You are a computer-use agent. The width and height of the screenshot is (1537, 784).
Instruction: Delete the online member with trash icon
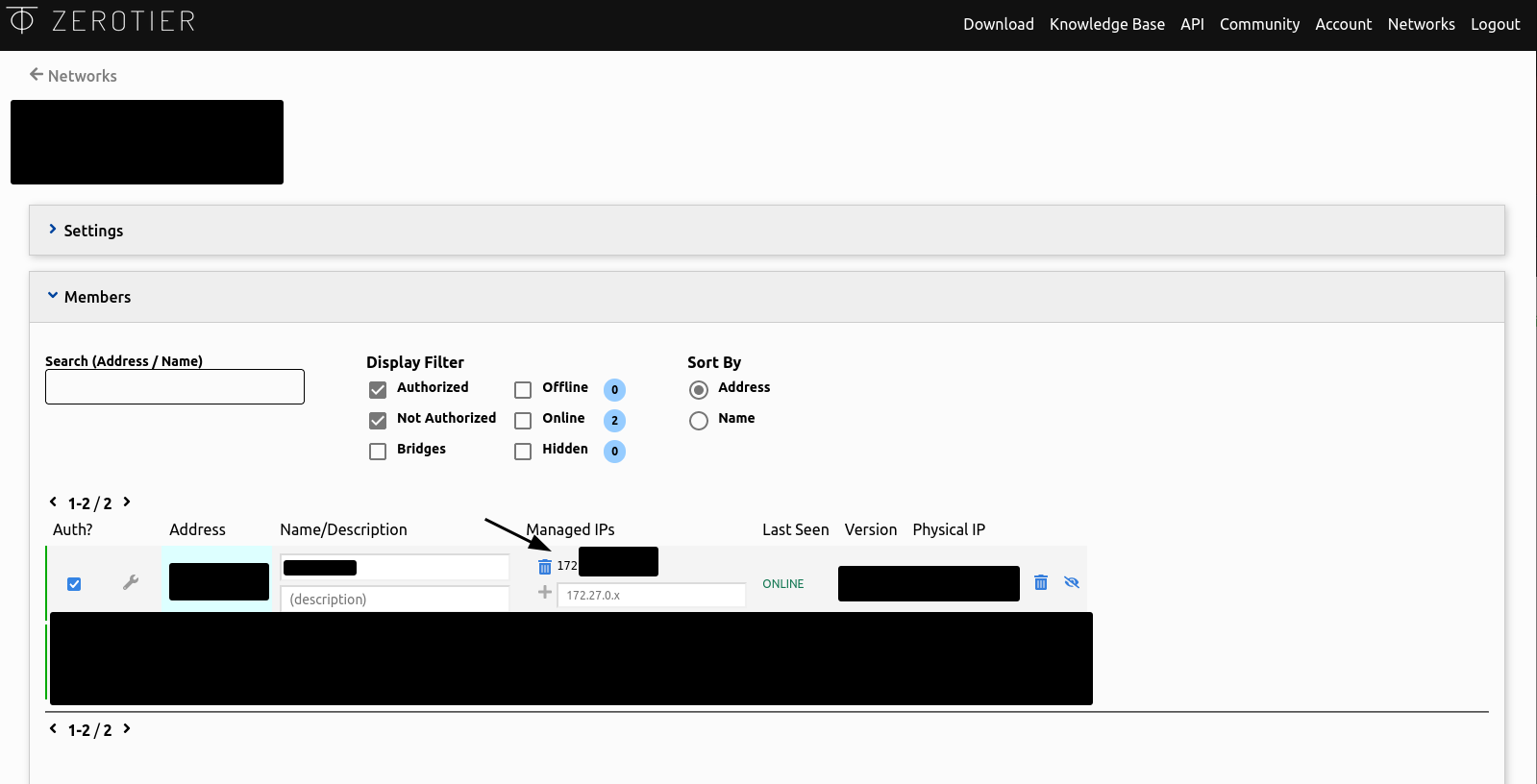tap(1041, 582)
